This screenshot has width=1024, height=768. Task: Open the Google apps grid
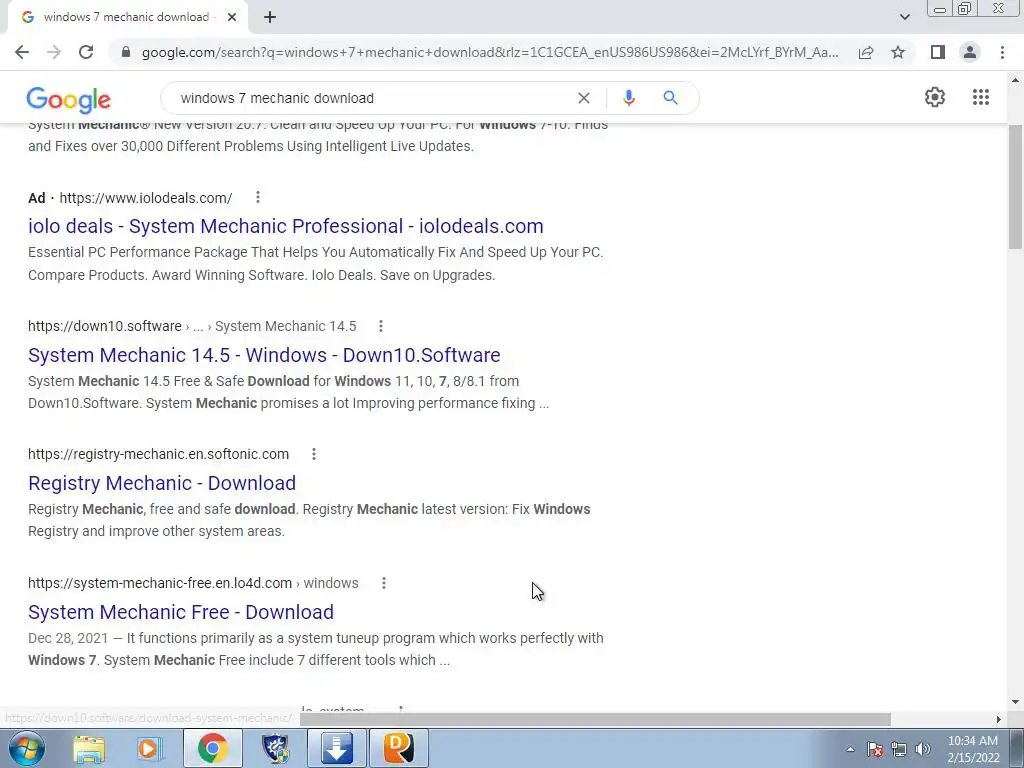click(981, 97)
